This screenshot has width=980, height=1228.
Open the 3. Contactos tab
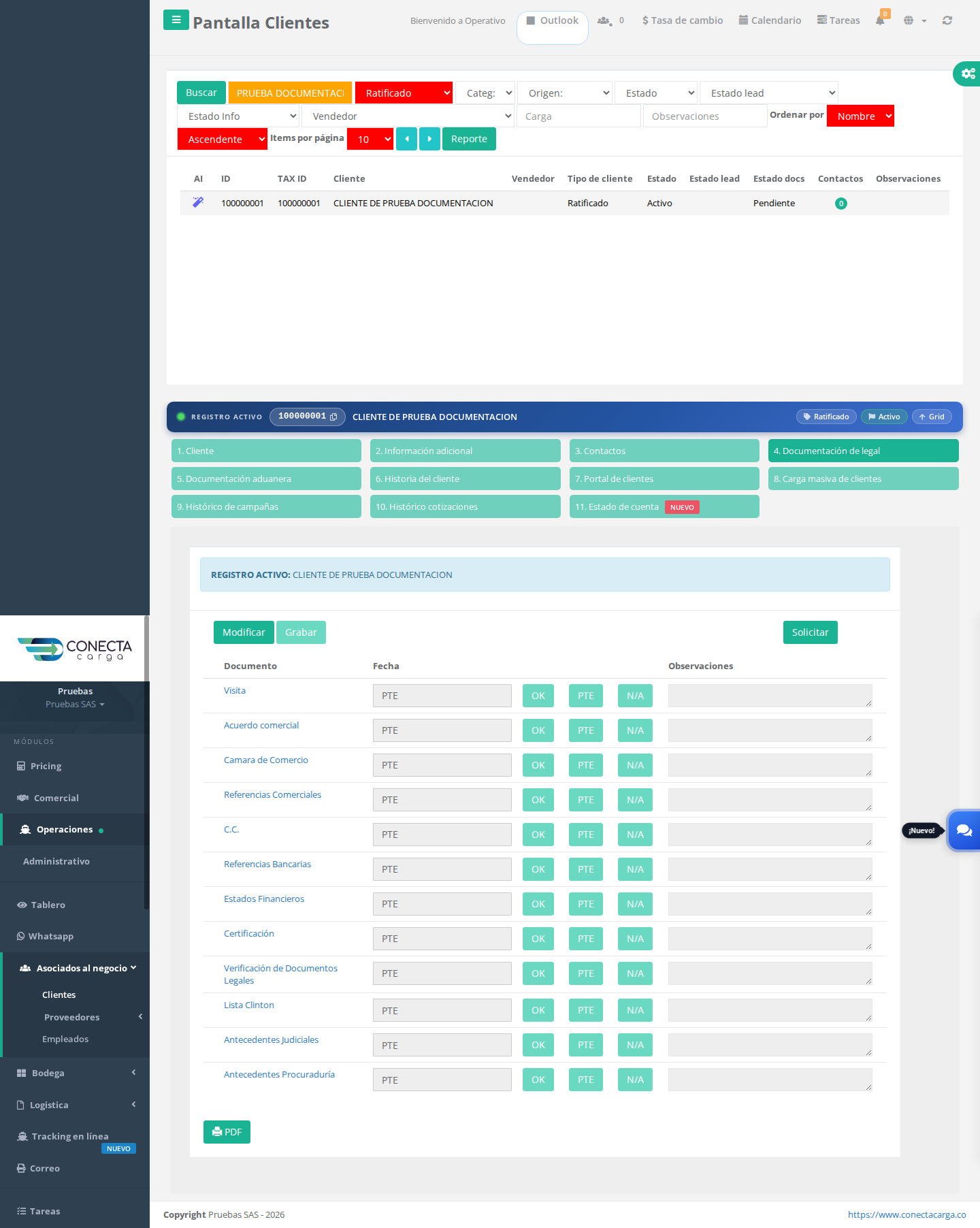coord(664,451)
